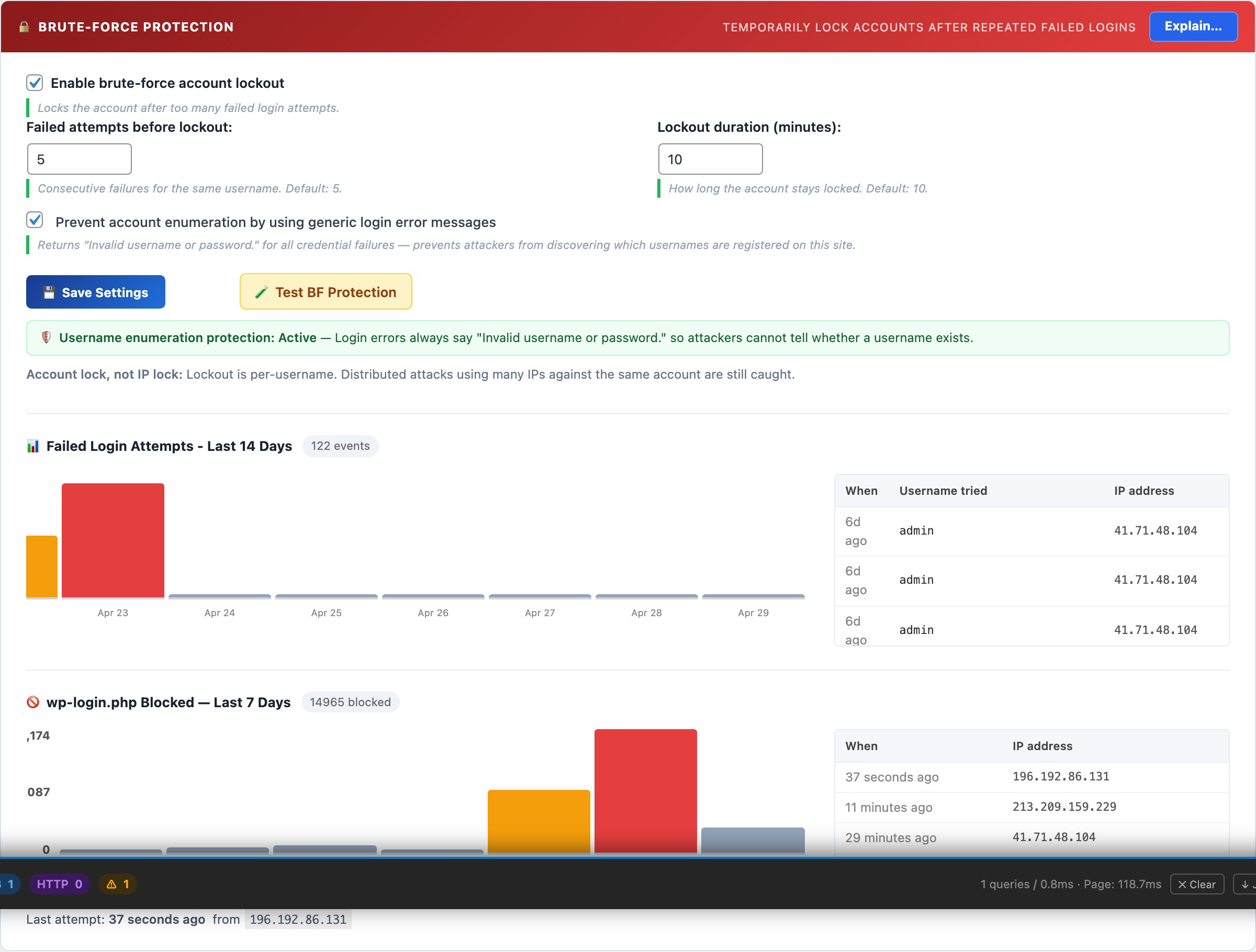Click the down arrow button in debug bar
1256x952 pixels.
[1244, 885]
